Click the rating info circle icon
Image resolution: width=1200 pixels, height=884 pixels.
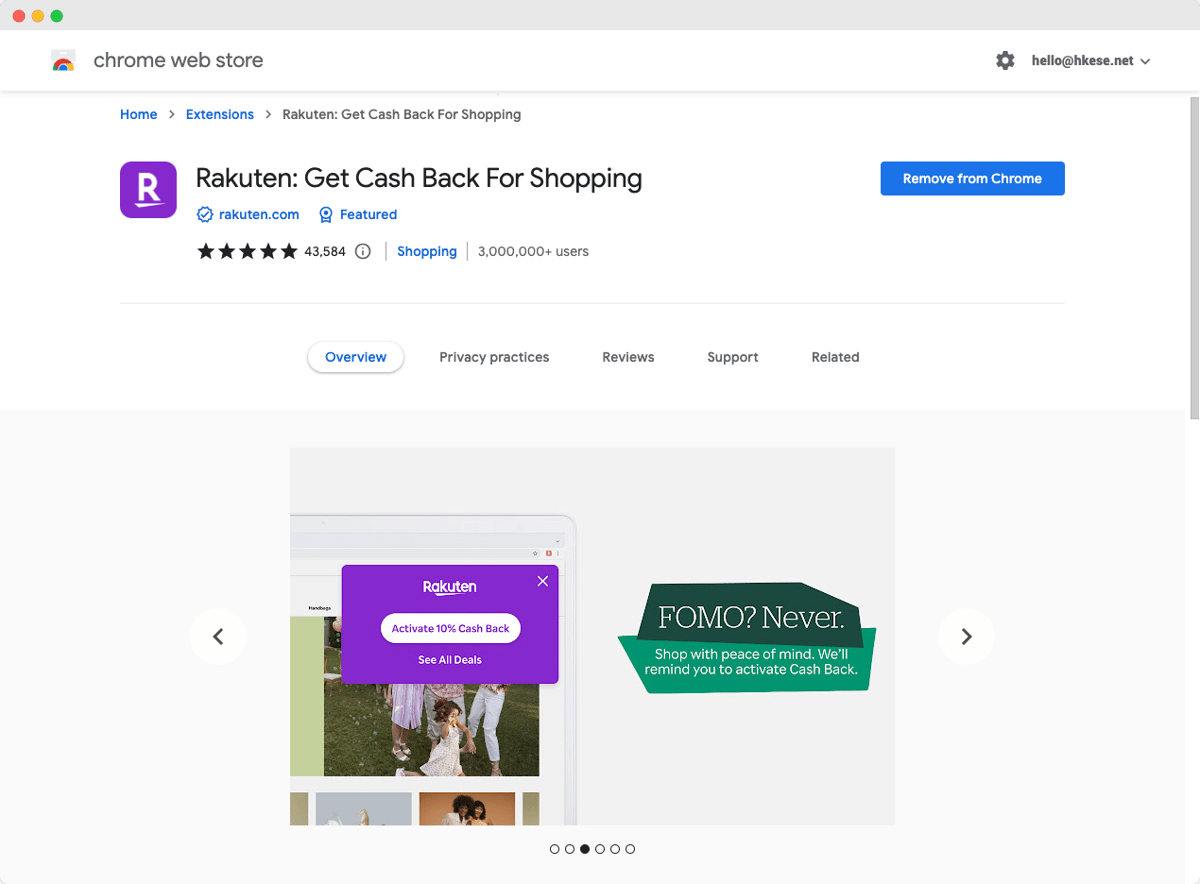point(363,252)
